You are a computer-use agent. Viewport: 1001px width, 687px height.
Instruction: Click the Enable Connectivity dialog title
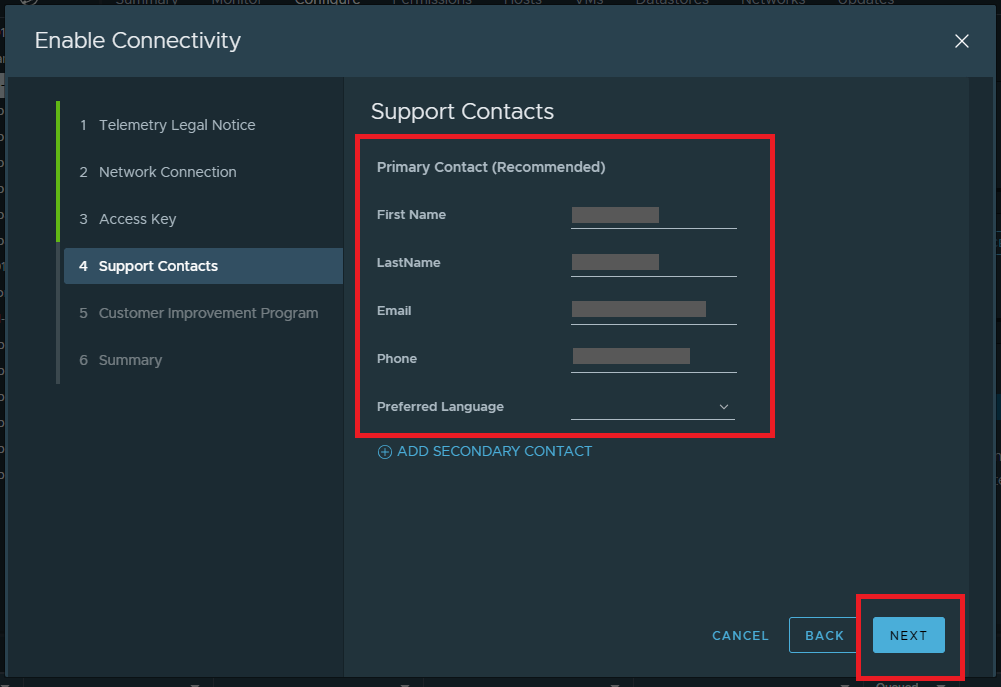(x=138, y=41)
